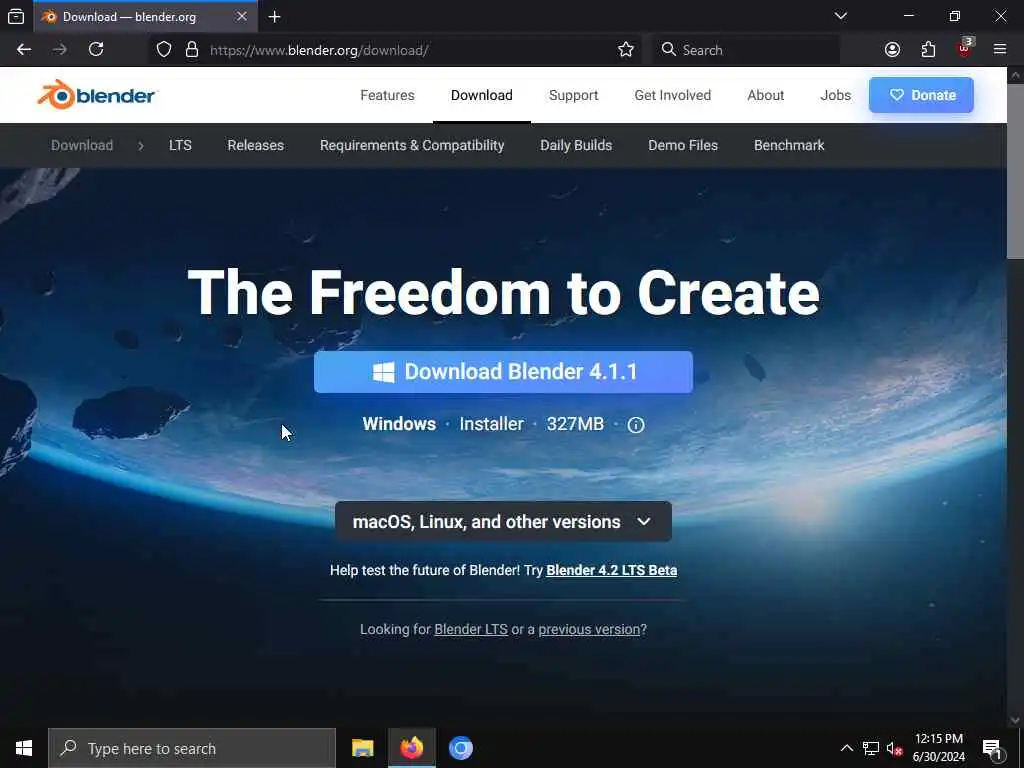Open the Releases submenu link
Viewport: 1024px width, 768px height.
click(x=255, y=145)
